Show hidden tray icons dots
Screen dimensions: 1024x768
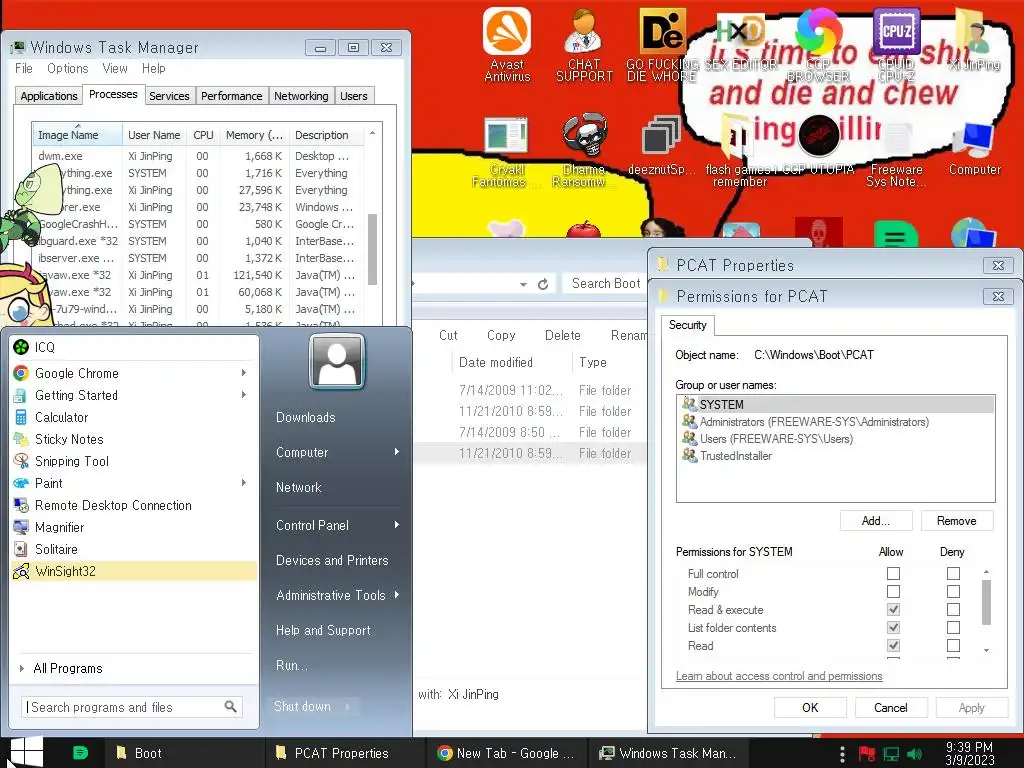(x=842, y=754)
